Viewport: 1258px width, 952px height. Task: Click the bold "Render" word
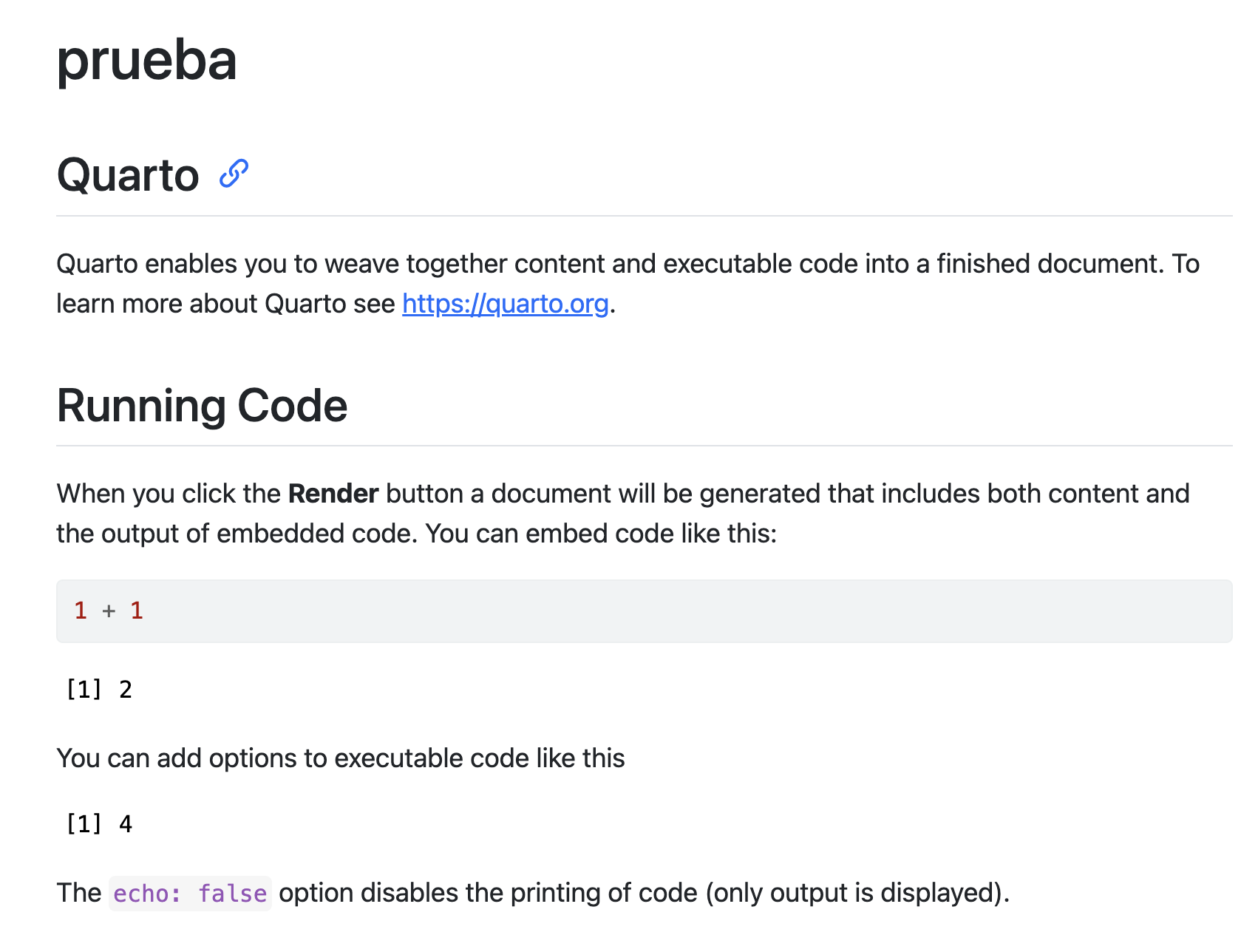(x=333, y=494)
